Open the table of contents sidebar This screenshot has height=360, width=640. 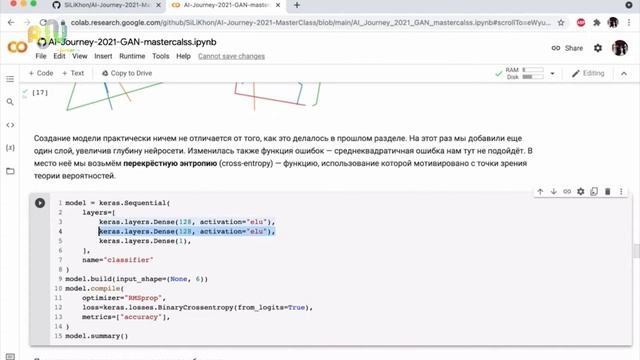pos(10,79)
